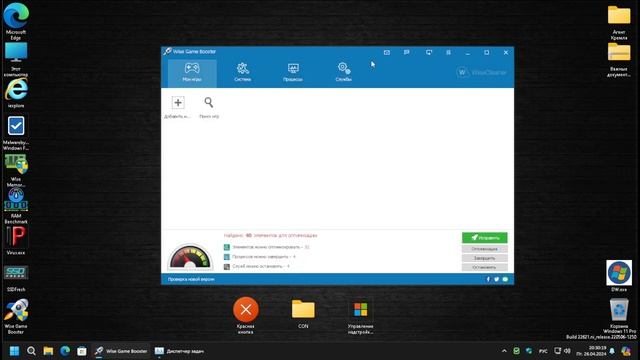Click the magnifier icon to search games
Image resolution: width=640 pixels, height=360 pixels.
tap(209, 102)
